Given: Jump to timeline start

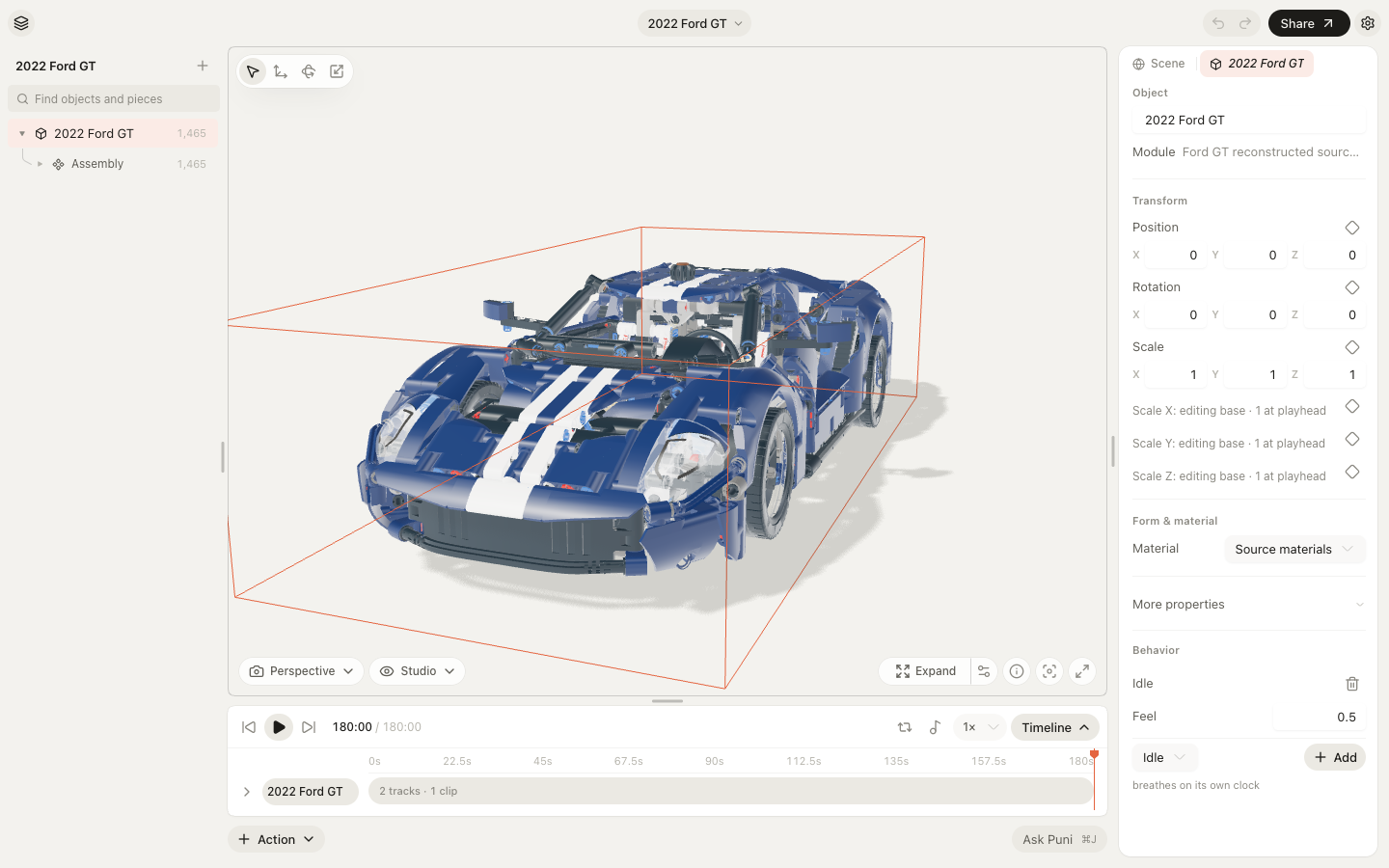Looking at the screenshot, I should tap(249, 727).
